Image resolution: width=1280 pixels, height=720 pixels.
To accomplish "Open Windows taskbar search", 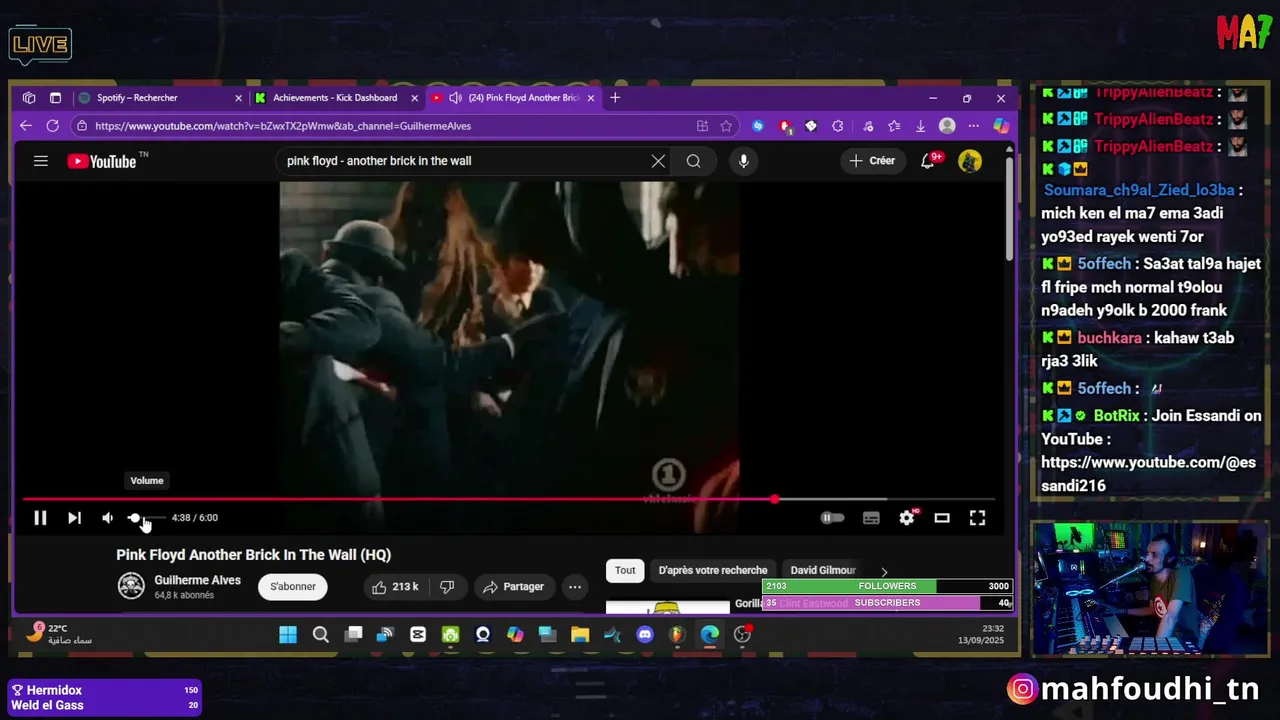I will click(x=321, y=635).
